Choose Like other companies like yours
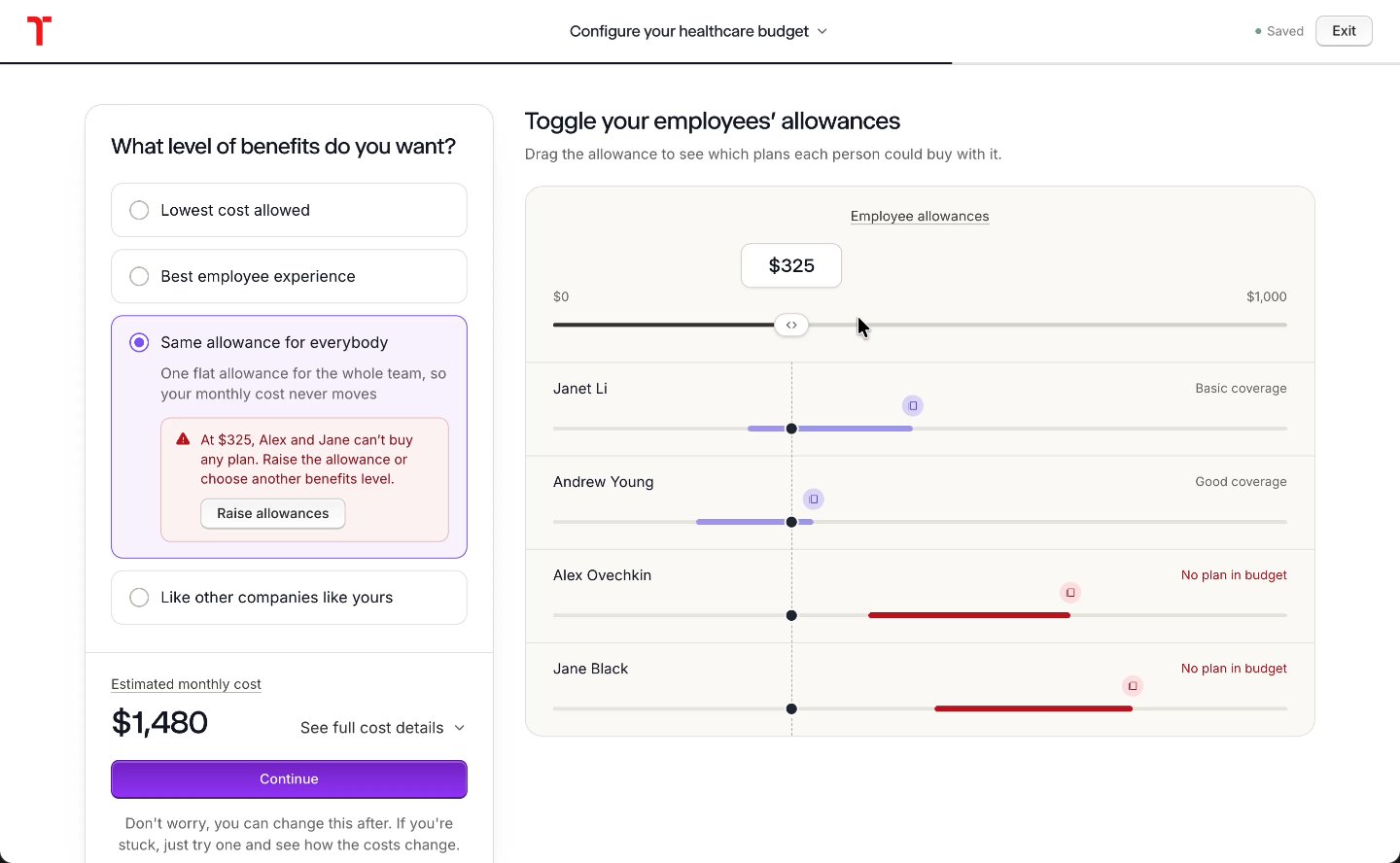 pyautogui.click(x=289, y=598)
